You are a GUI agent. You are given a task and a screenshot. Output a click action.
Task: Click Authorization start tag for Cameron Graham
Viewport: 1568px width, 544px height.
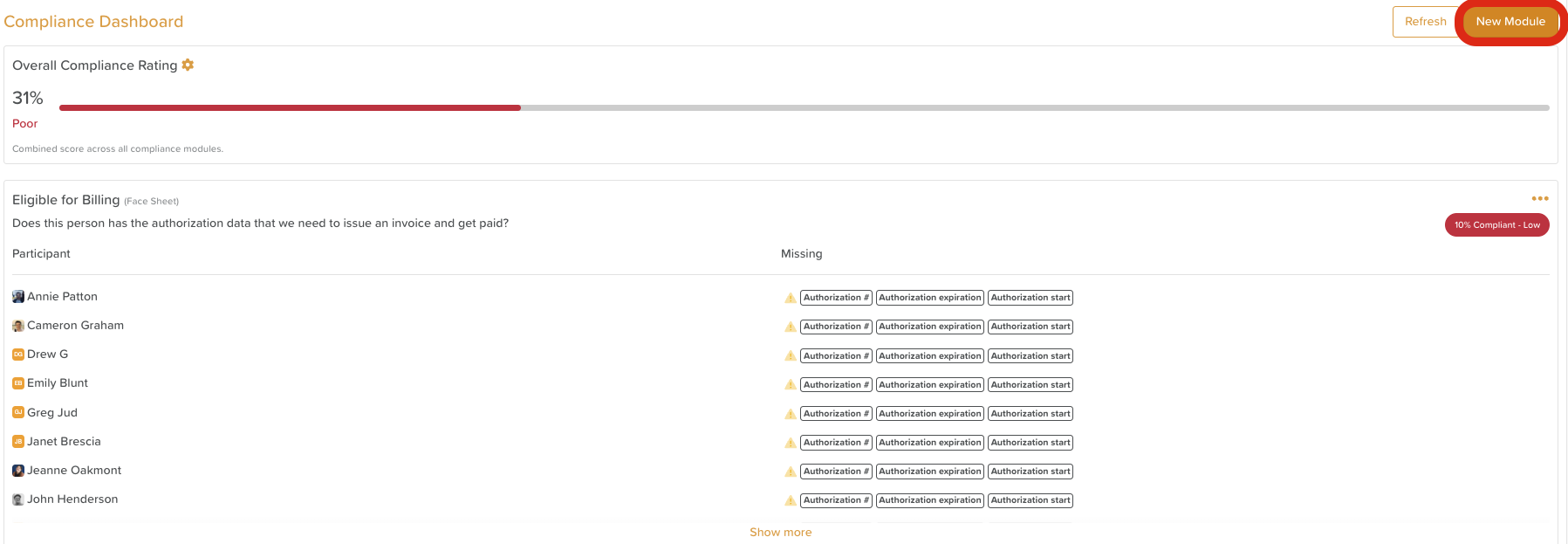pyautogui.click(x=1030, y=327)
